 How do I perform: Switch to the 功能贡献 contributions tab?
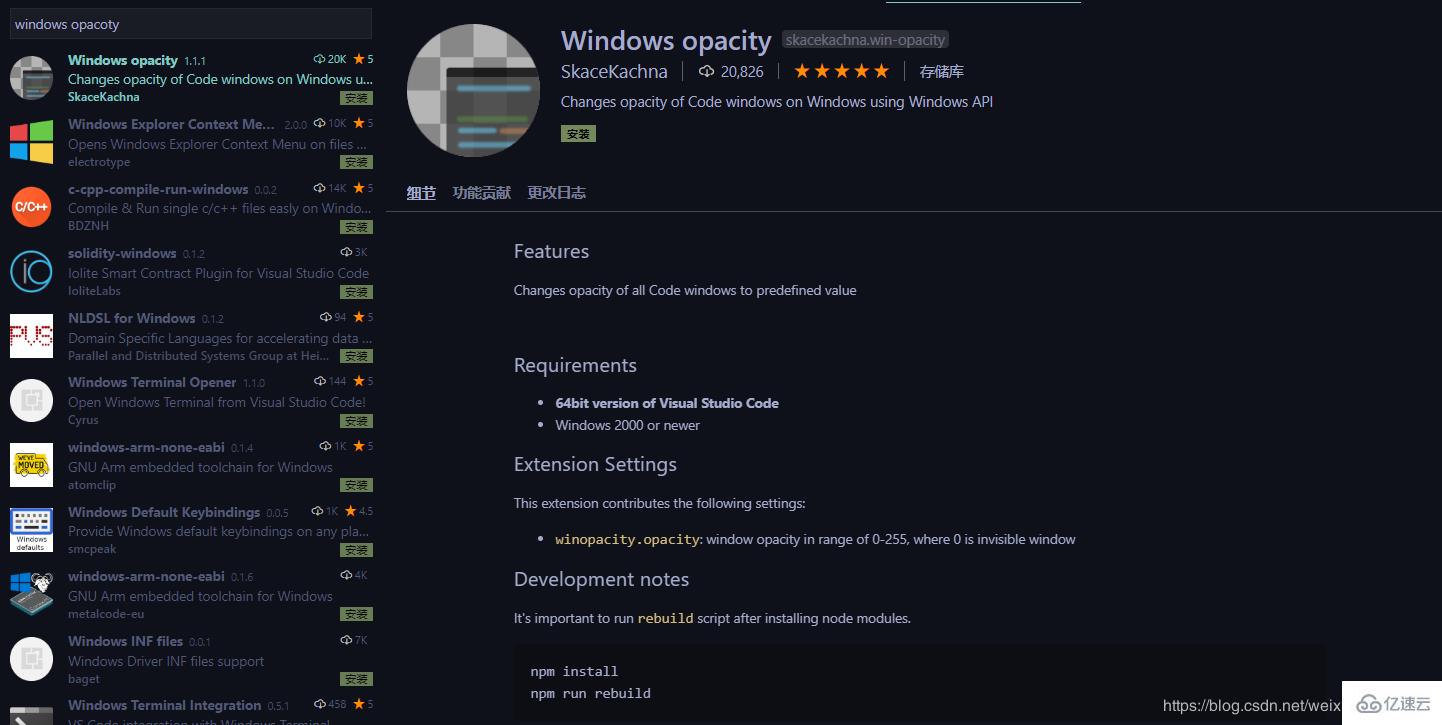click(481, 193)
